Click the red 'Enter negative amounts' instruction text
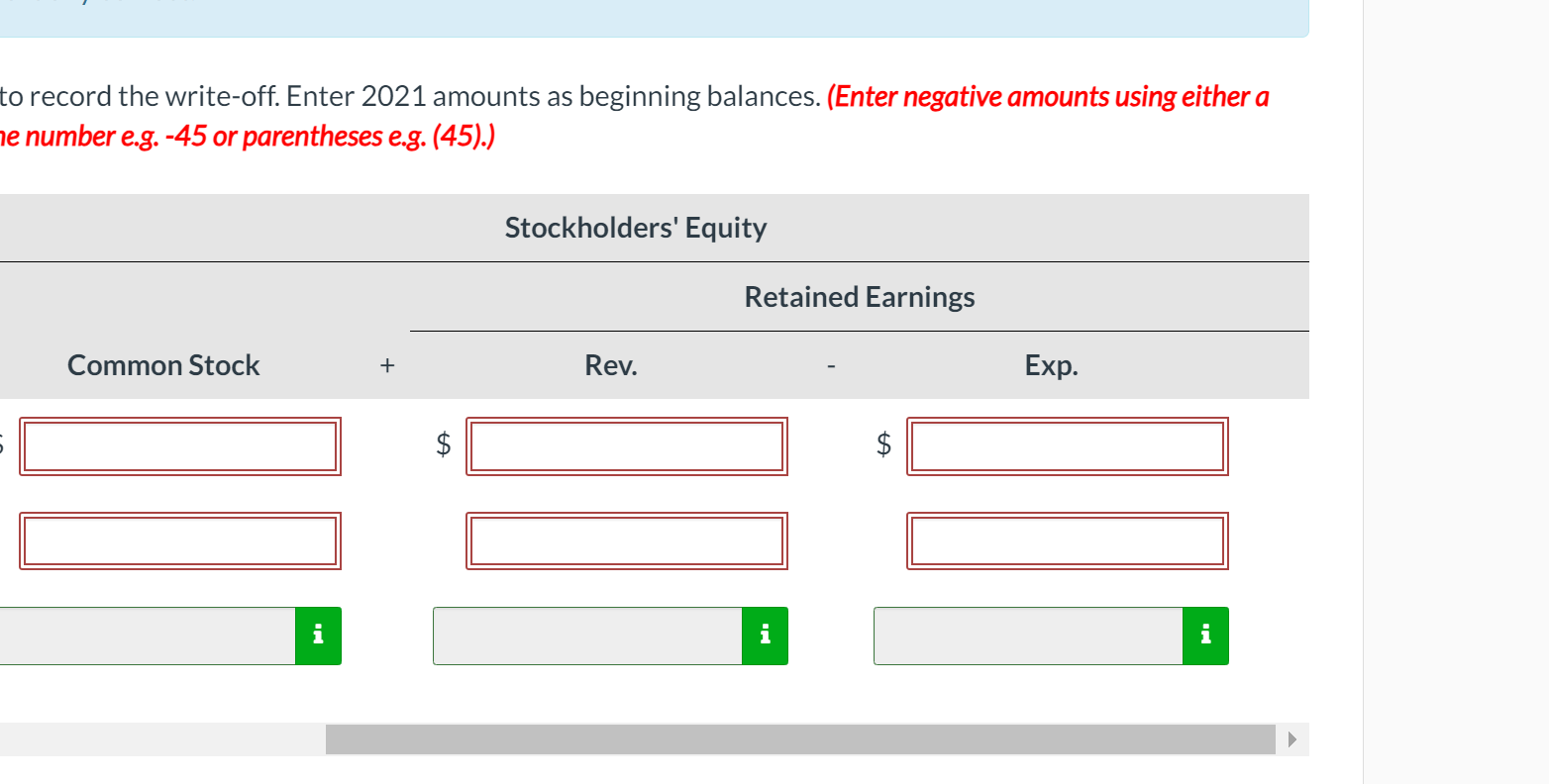 (635, 116)
